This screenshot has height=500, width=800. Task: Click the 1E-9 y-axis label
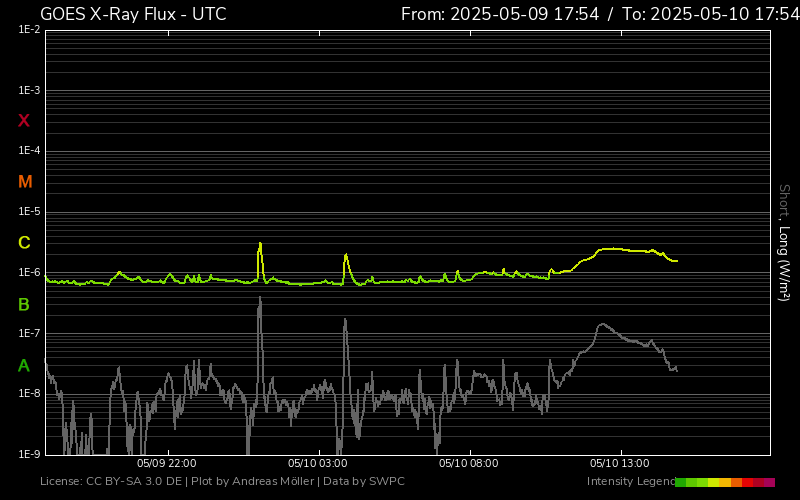click(x=29, y=454)
